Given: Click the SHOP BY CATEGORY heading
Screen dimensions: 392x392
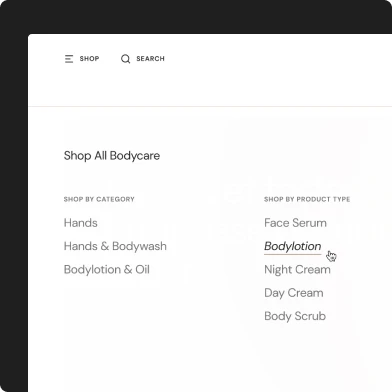Looking at the screenshot, I should click(99, 199).
